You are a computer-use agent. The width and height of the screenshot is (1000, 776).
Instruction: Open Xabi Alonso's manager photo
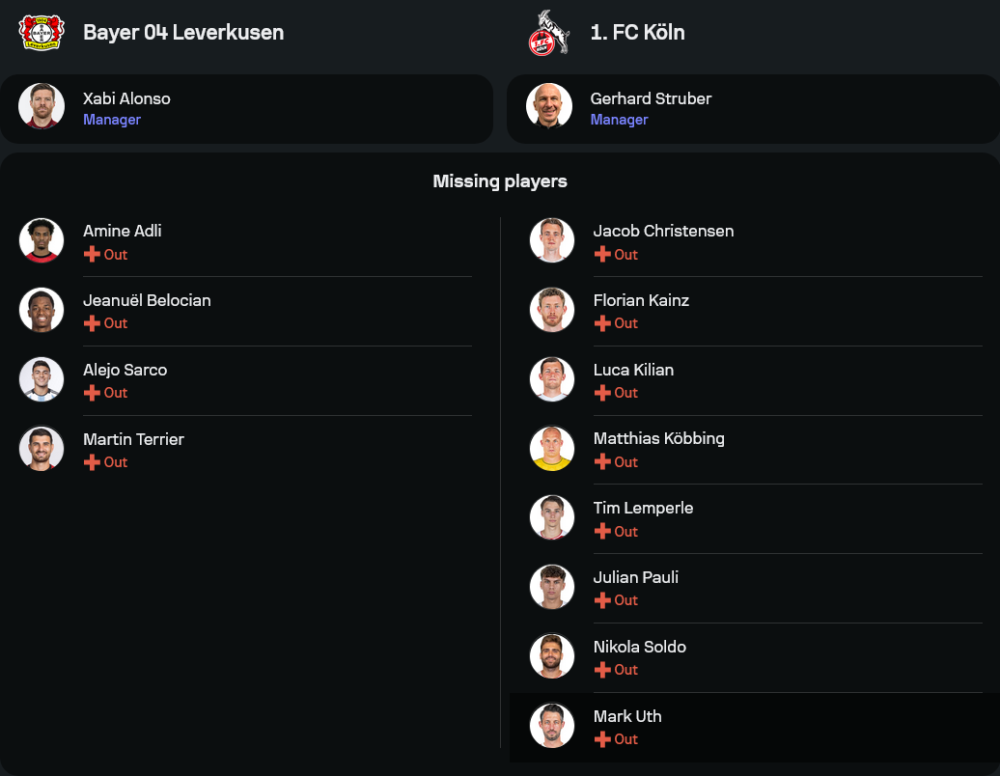pyautogui.click(x=41, y=106)
